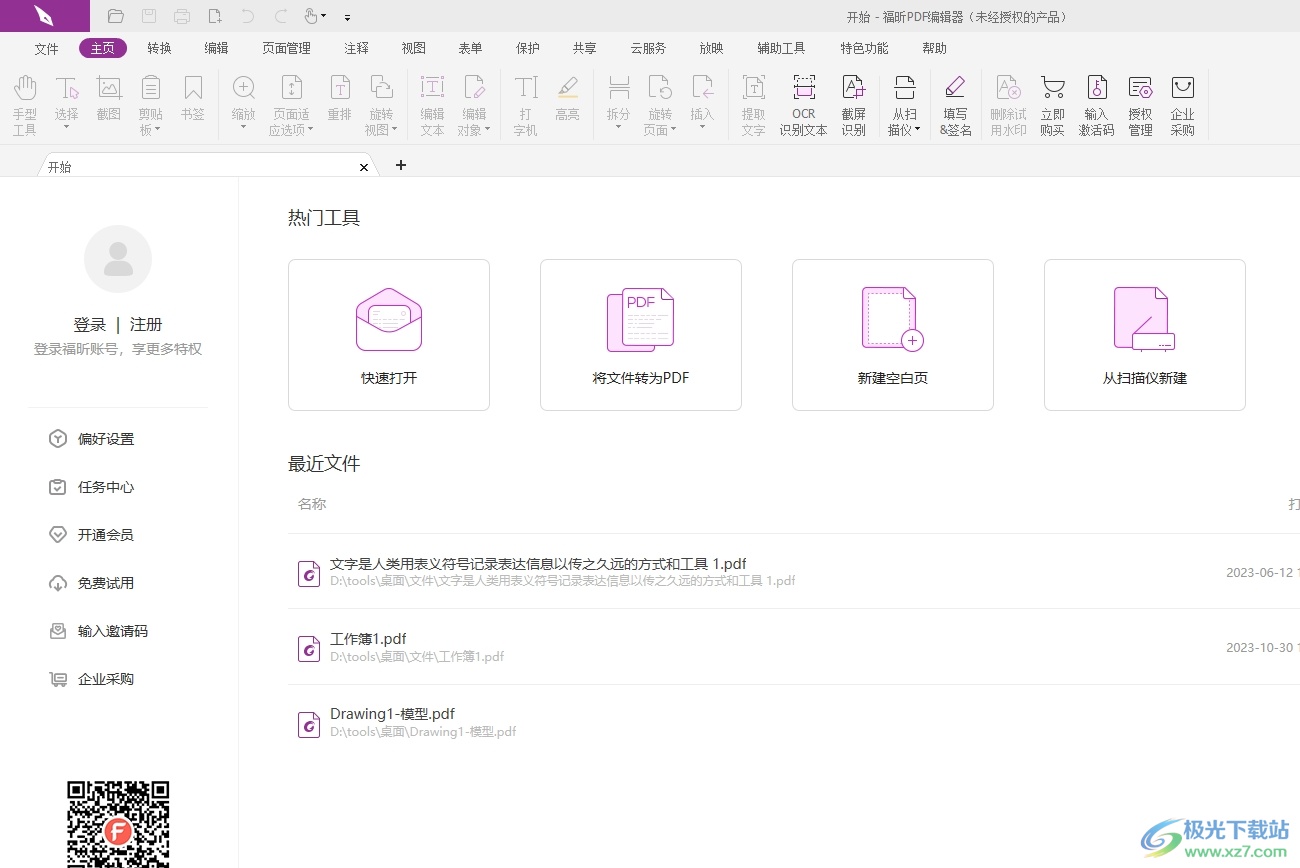Viewport: 1300px width, 868px height.
Task: Click the plus button to add new tab
Action: [x=401, y=165]
